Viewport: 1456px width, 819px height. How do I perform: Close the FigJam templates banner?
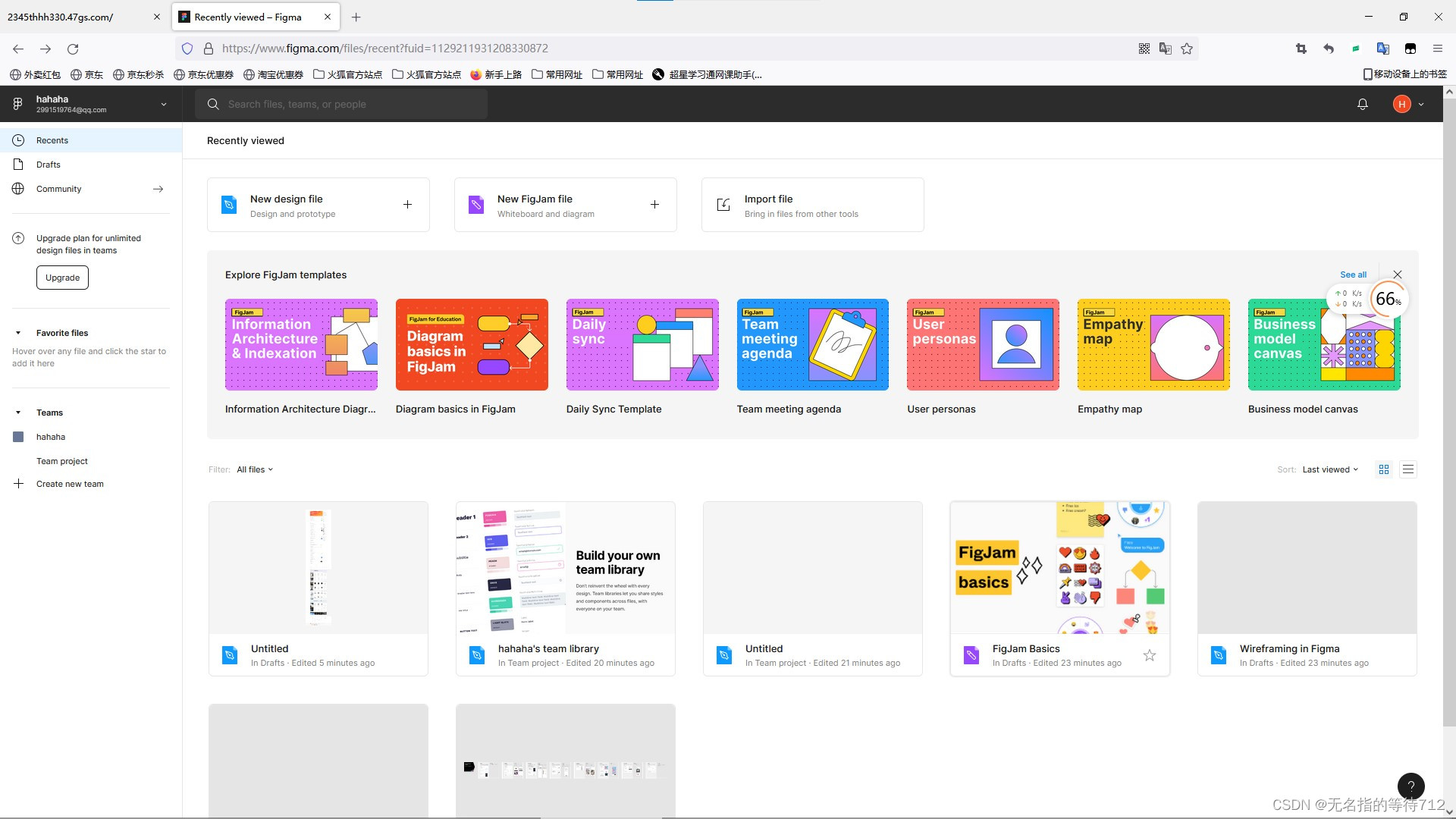click(1398, 275)
